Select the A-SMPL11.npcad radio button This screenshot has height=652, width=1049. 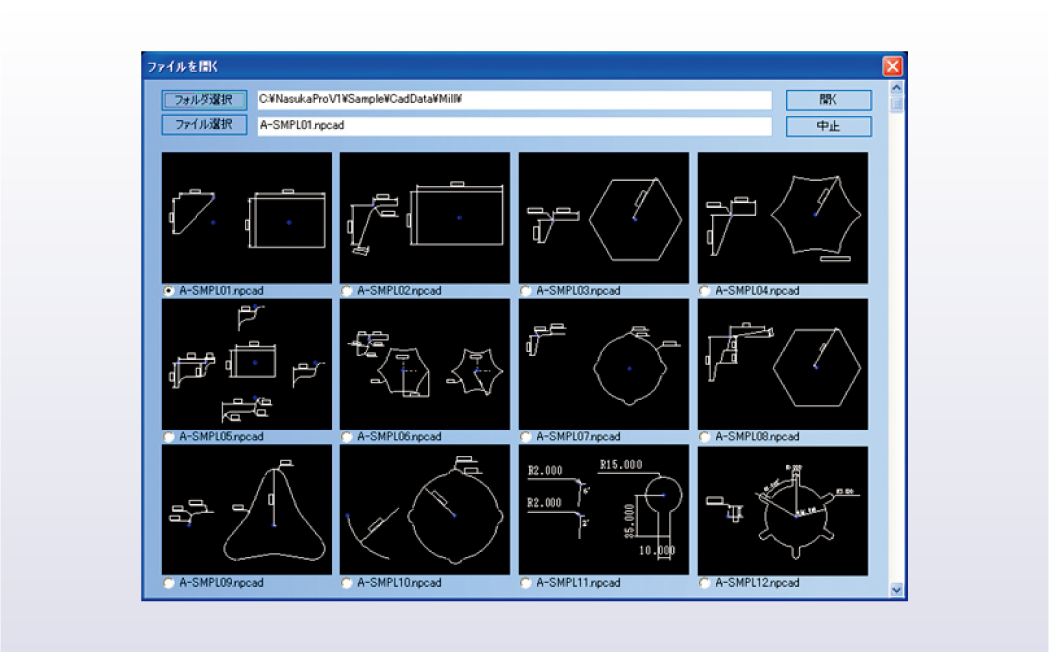(525, 583)
